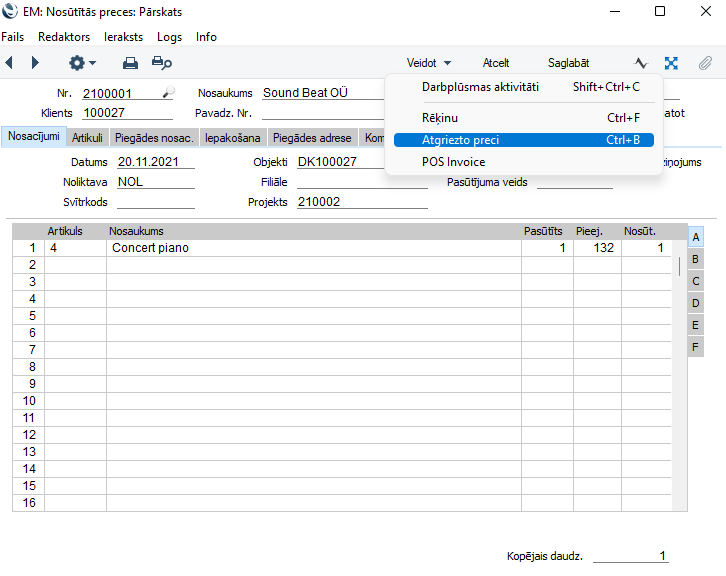Open the workflow activity pulse icon
This screenshot has height=576, width=726.
[x=641, y=63]
